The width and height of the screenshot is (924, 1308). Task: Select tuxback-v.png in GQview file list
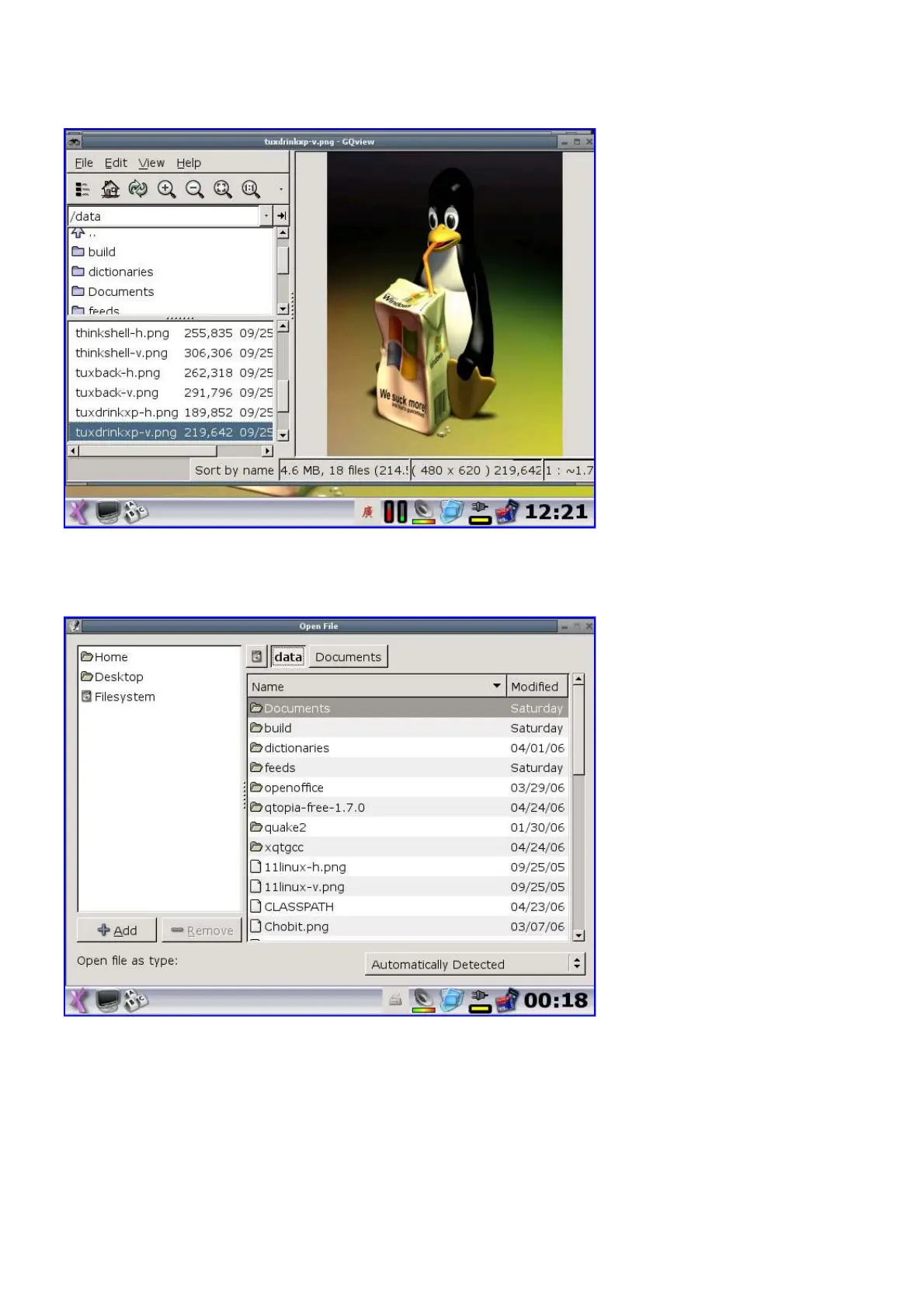[171, 392]
